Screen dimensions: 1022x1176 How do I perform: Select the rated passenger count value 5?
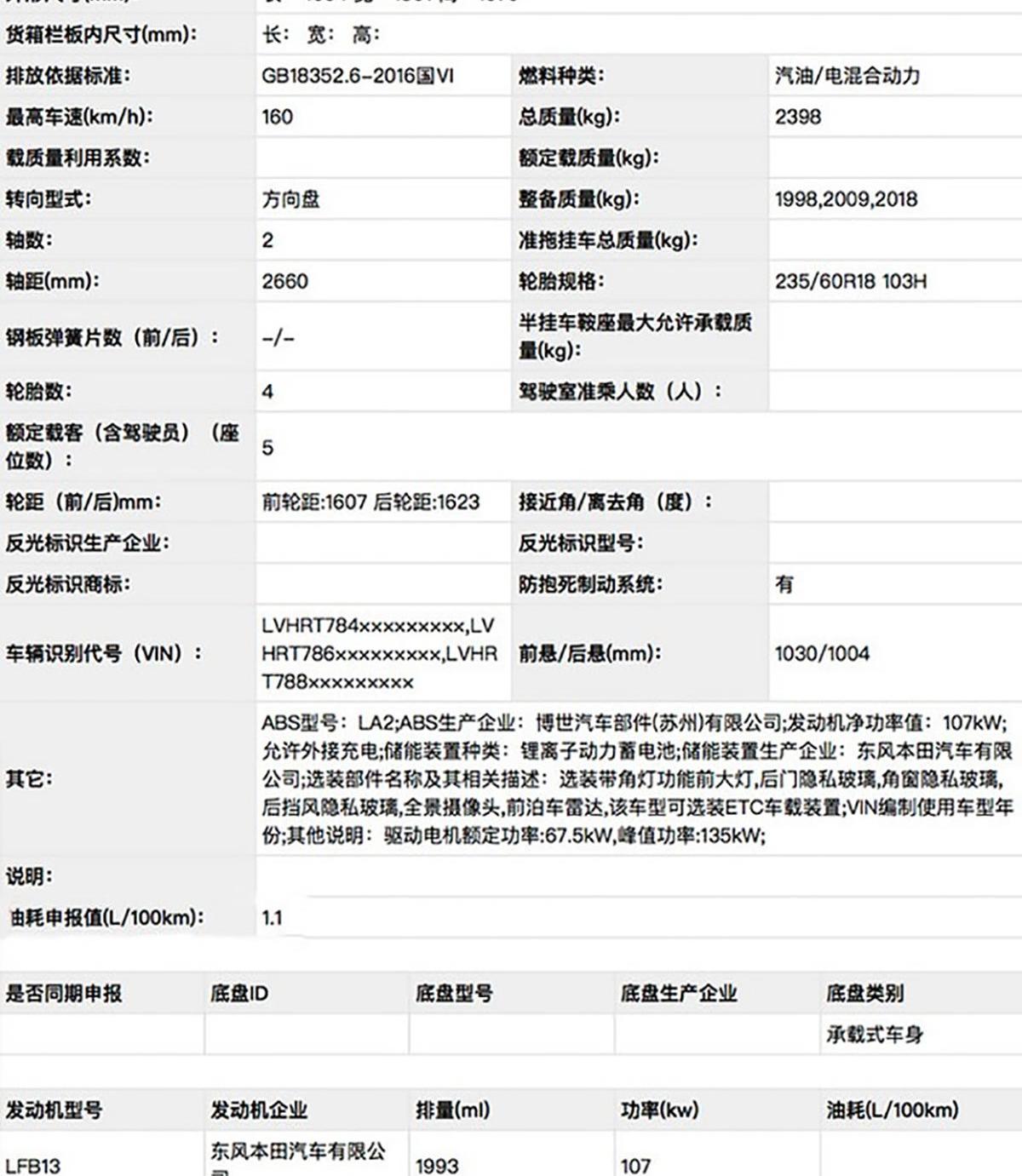click(x=267, y=448)
